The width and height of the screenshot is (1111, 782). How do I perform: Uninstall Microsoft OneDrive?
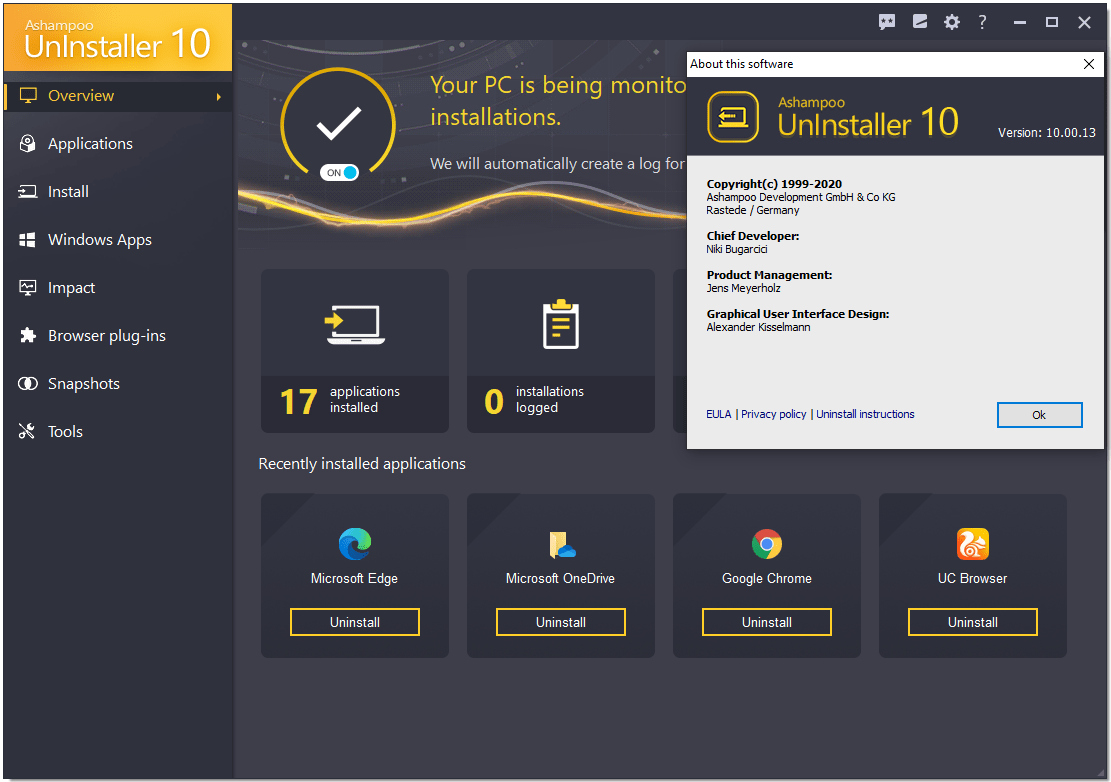click(x=560, y=622)
